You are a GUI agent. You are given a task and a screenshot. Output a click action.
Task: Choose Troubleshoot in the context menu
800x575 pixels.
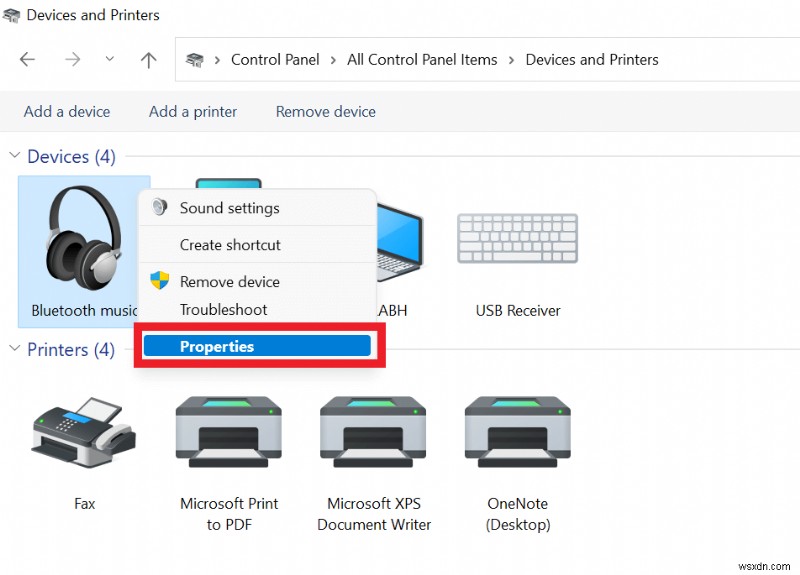223,310
